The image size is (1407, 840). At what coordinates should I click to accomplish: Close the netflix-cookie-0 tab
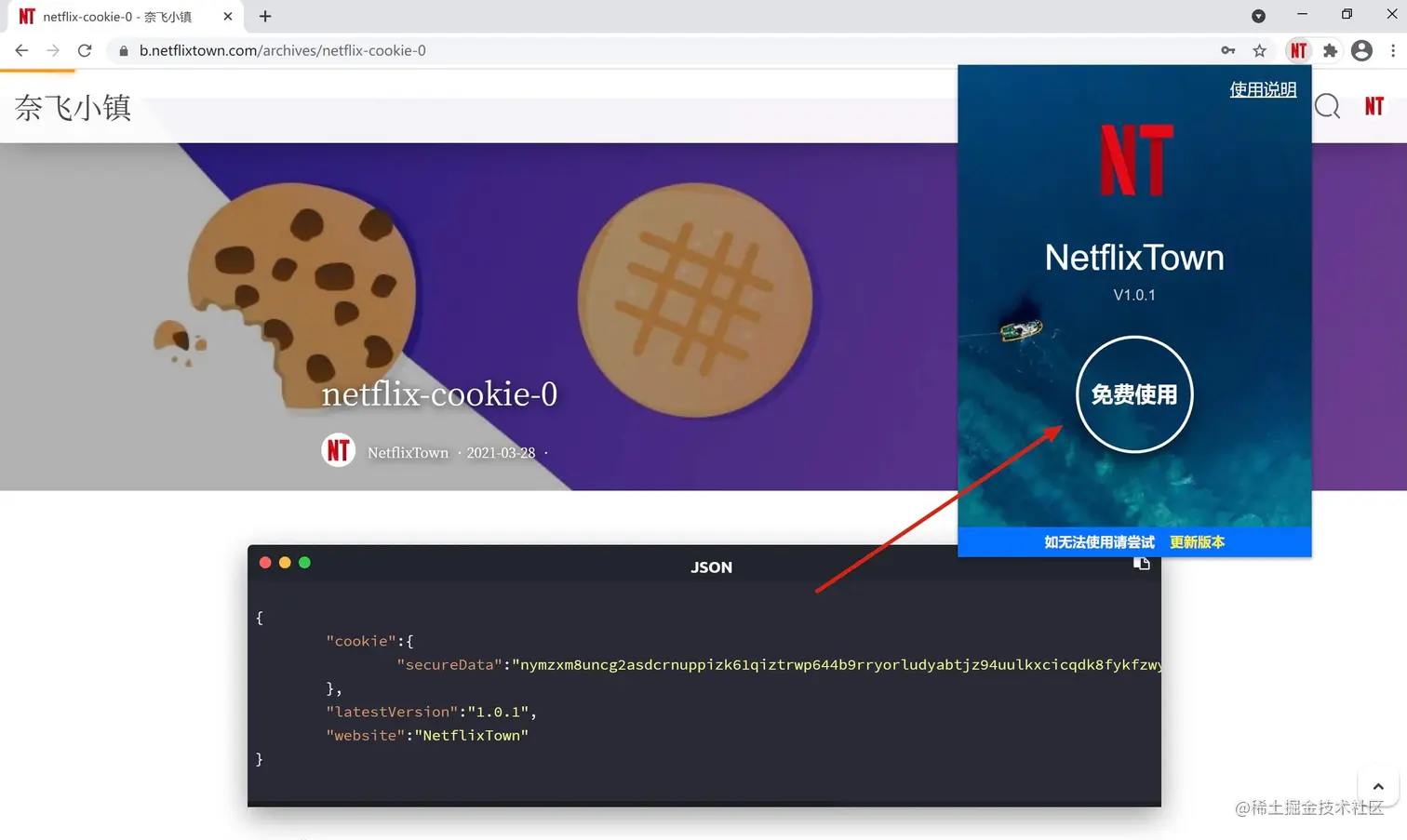pyautogui.click(x=227, y=16)
